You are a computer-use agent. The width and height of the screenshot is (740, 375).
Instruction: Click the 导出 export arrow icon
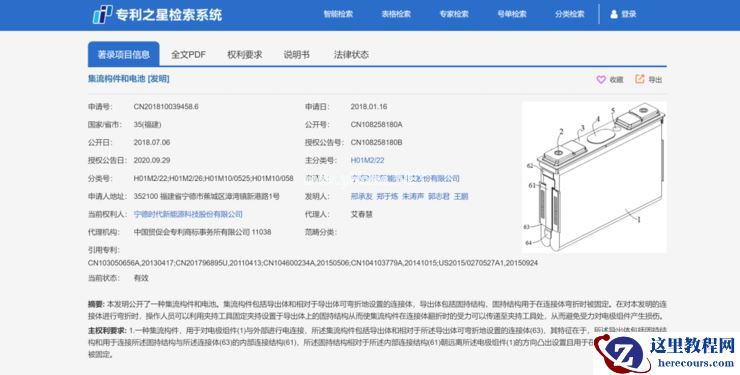pos(639,79)
